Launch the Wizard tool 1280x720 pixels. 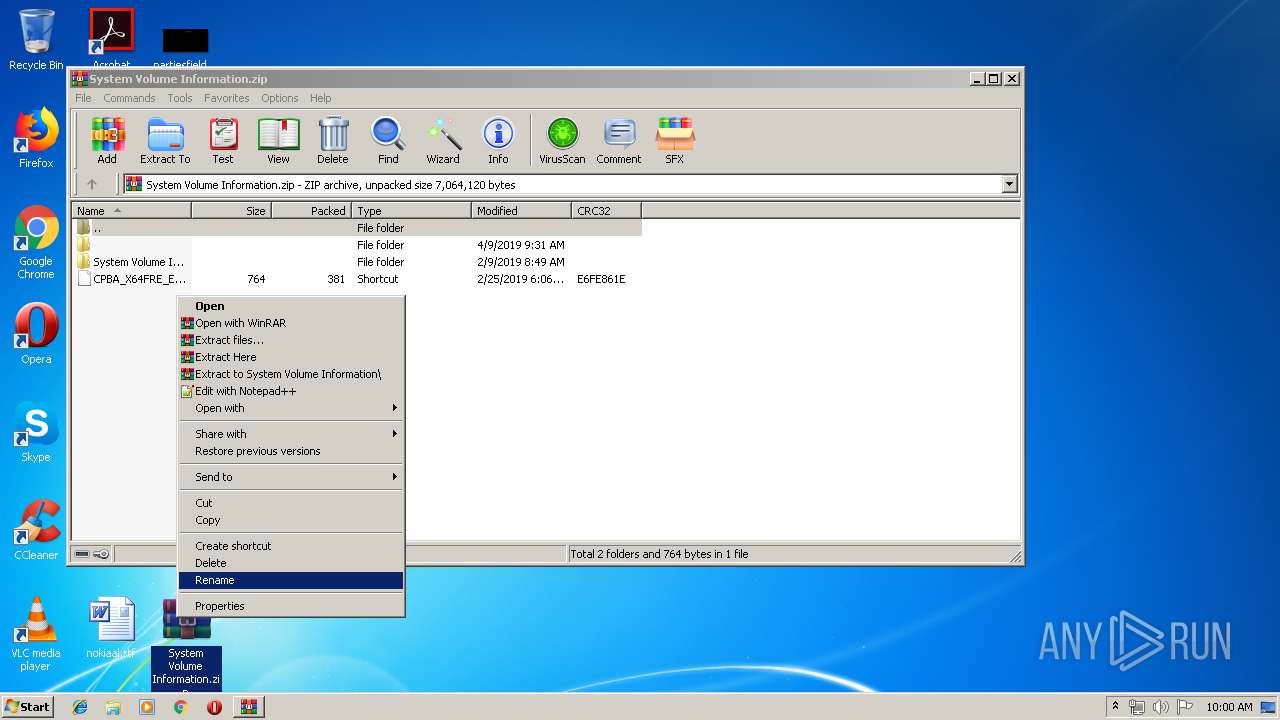click(443, 141)
